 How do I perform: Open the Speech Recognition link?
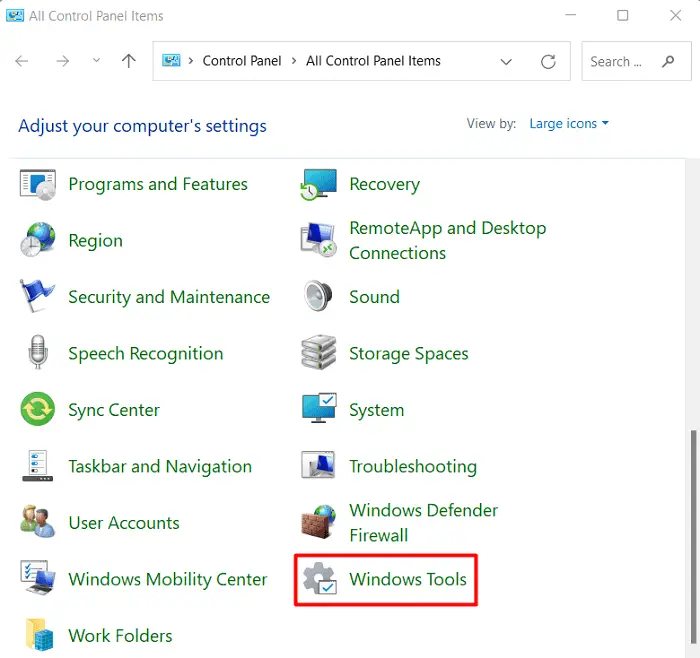click(146, 354)
